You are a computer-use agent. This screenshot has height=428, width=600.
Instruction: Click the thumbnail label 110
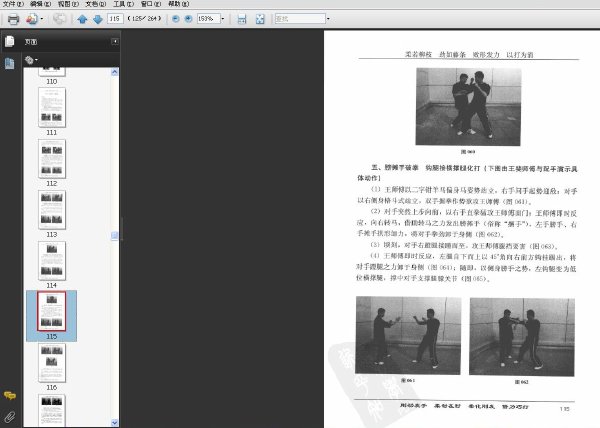(52, 81)
